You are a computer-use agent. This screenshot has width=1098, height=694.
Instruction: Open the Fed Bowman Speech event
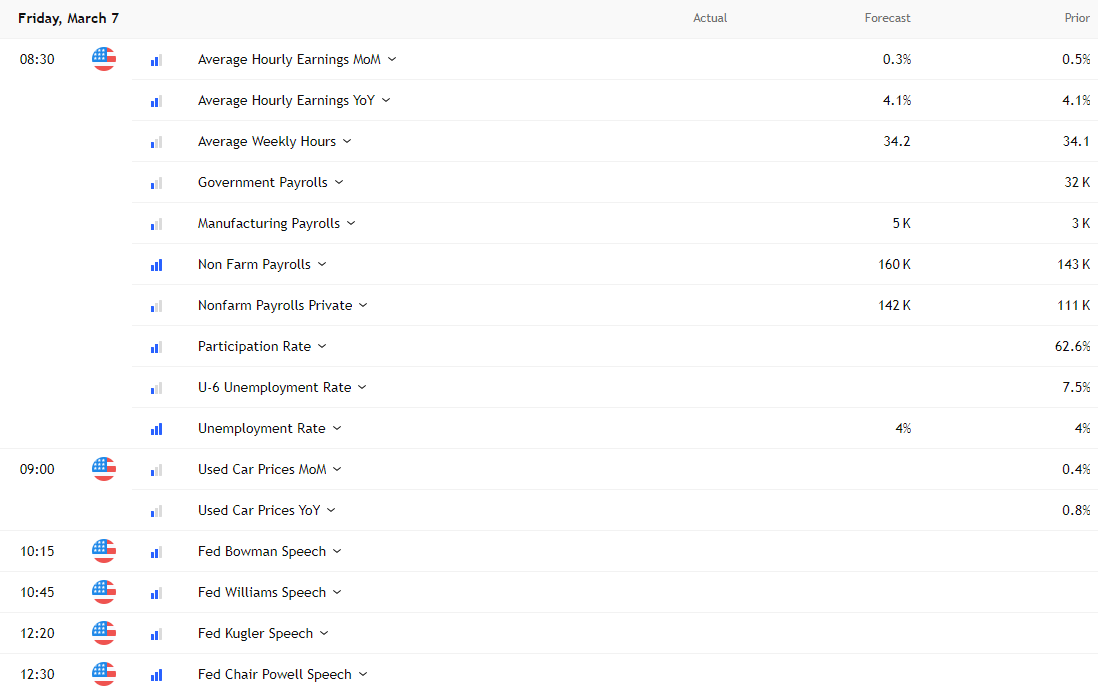click(261, 551)
